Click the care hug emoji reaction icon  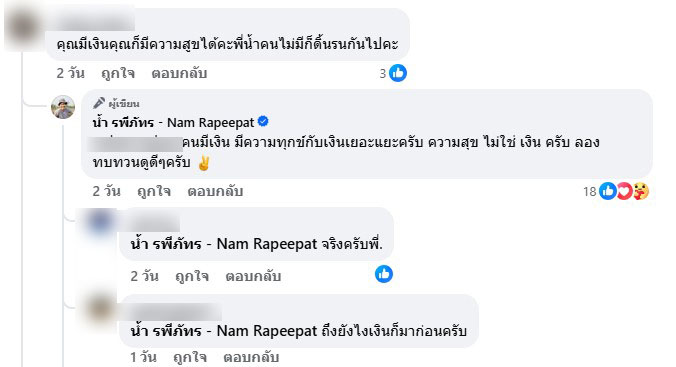[x=641, y=191]
